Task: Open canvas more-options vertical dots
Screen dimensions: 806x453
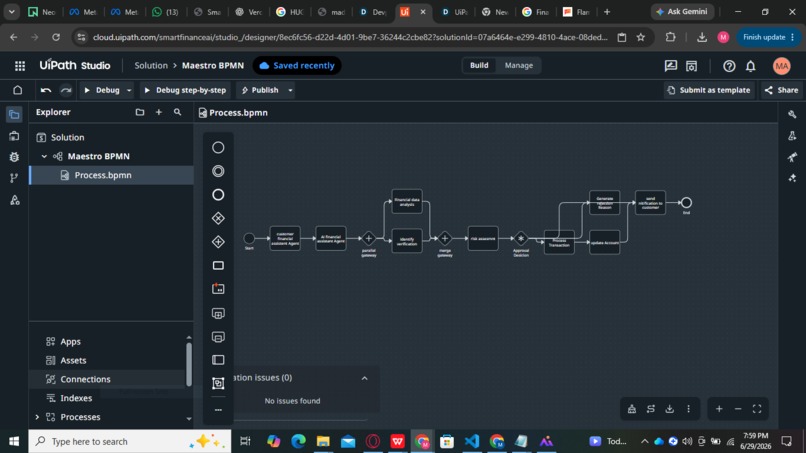Action: click(689, 409)
